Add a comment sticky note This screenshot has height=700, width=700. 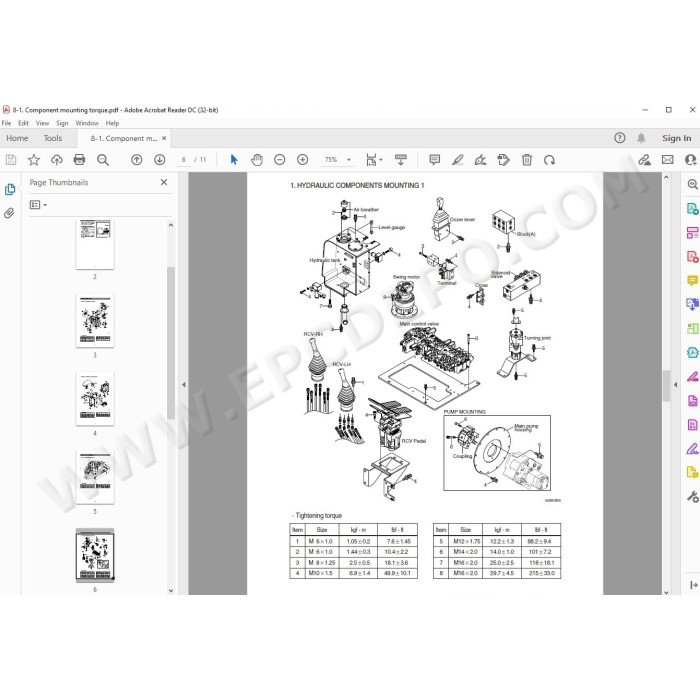(434, 160)
